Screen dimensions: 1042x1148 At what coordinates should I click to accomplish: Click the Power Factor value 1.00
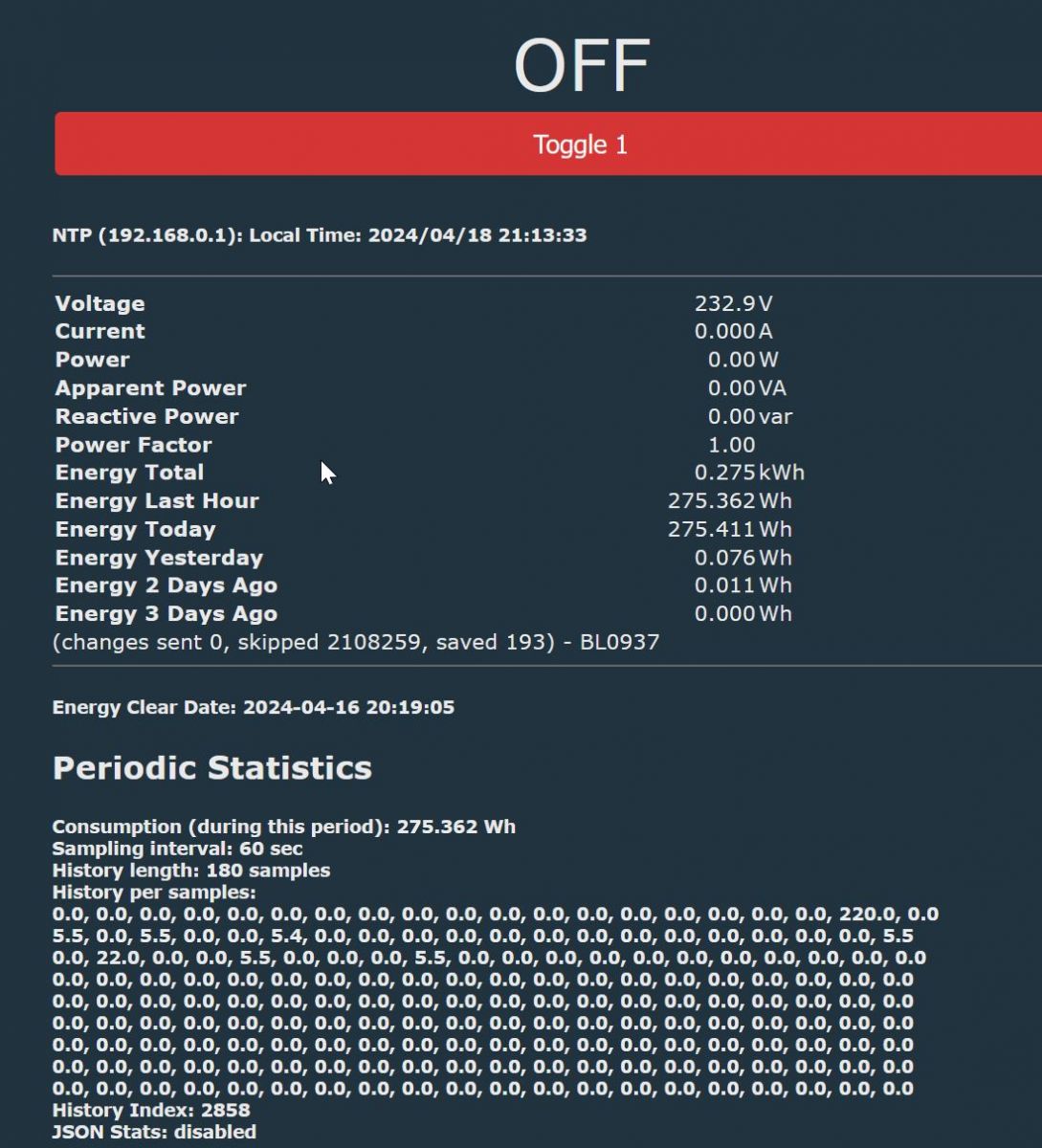pyautogui.click(x=731, y=445)
